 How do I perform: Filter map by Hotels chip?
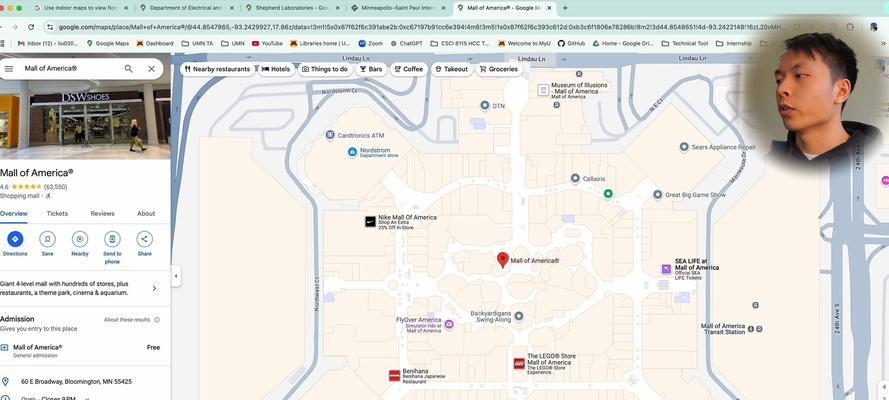276,69
